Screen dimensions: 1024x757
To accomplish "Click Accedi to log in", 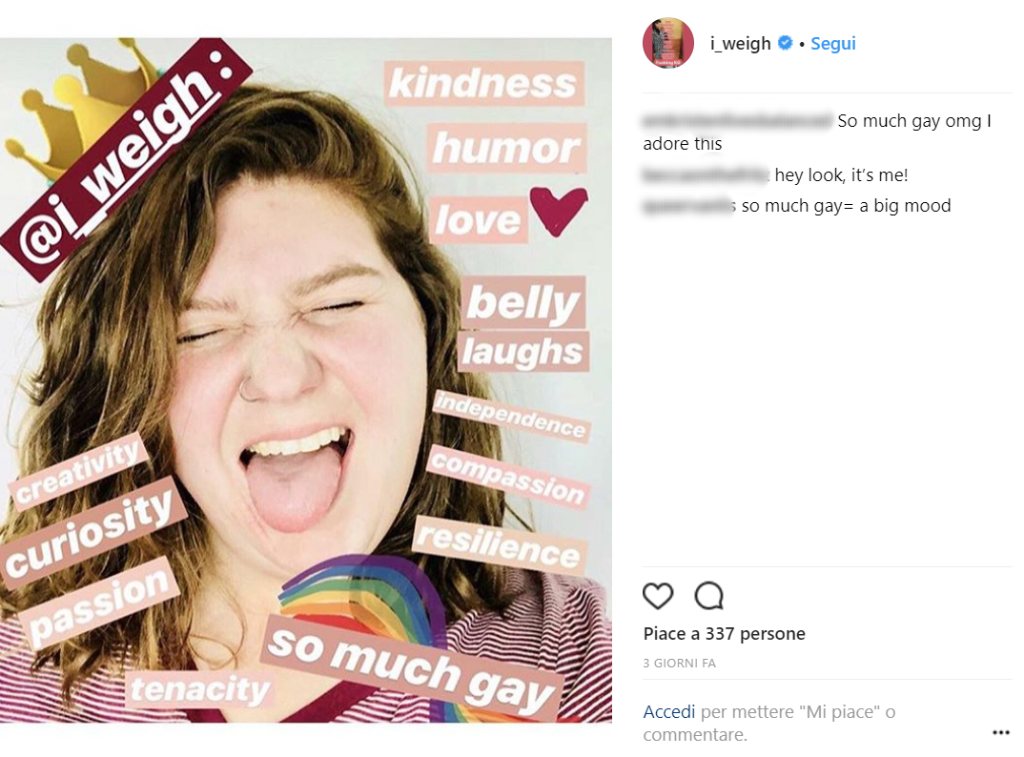I will click(x=669, y=712).
